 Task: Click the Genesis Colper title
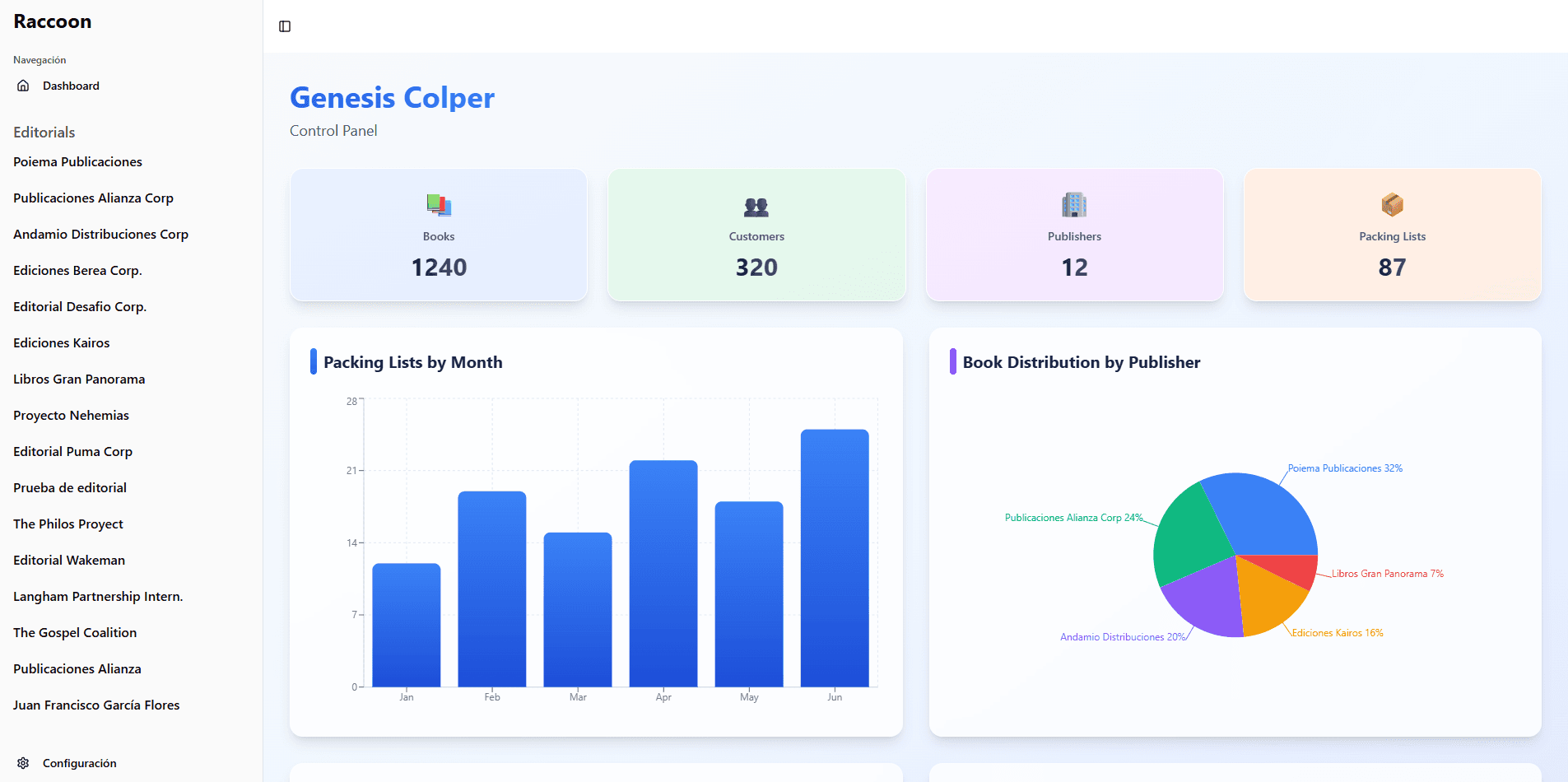point(392,98)
